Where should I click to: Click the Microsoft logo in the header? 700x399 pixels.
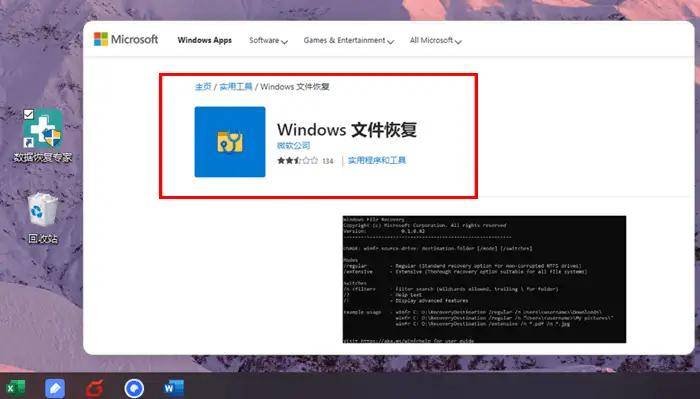[x=126, y=39]
